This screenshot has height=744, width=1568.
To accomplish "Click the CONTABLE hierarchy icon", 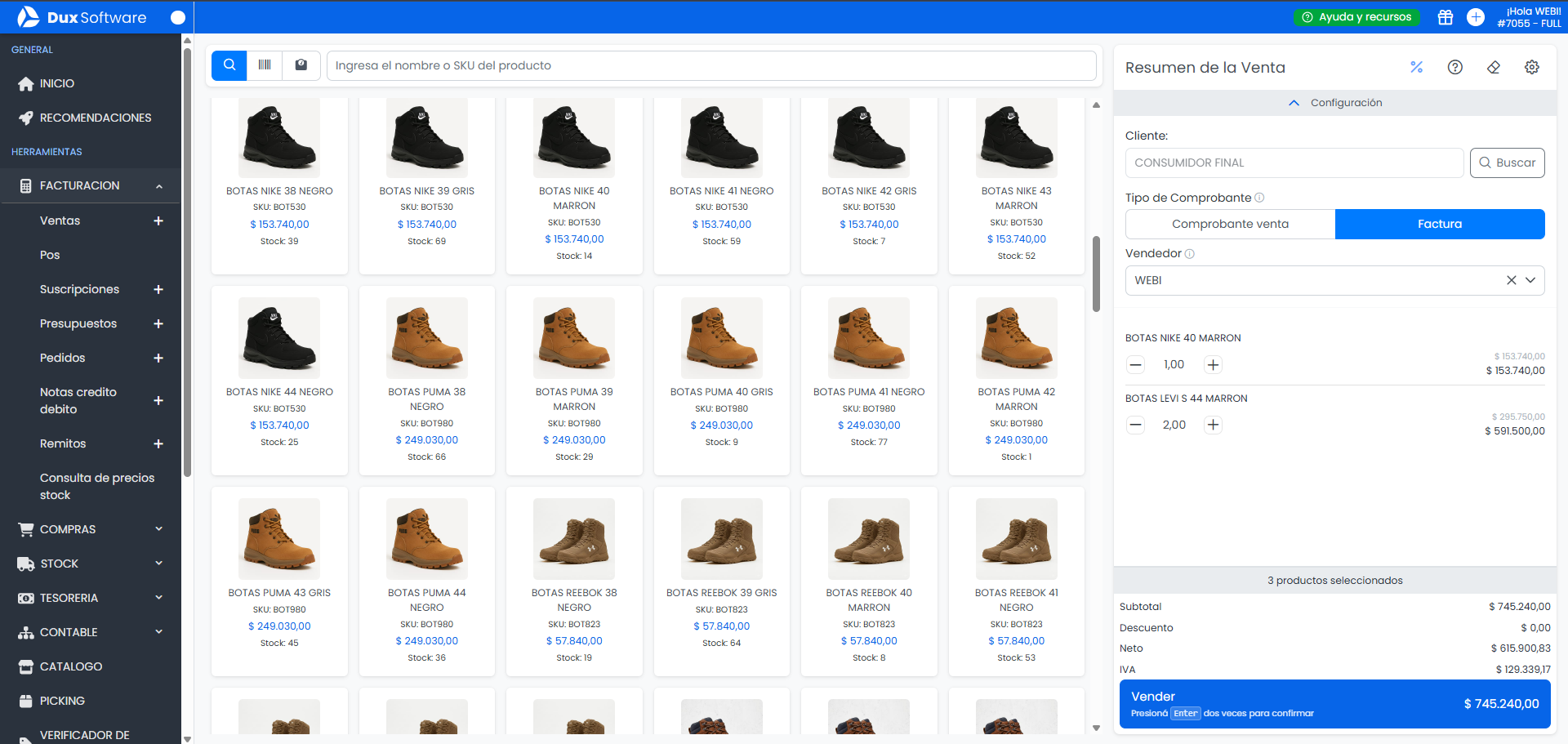I will pos(26,632).
